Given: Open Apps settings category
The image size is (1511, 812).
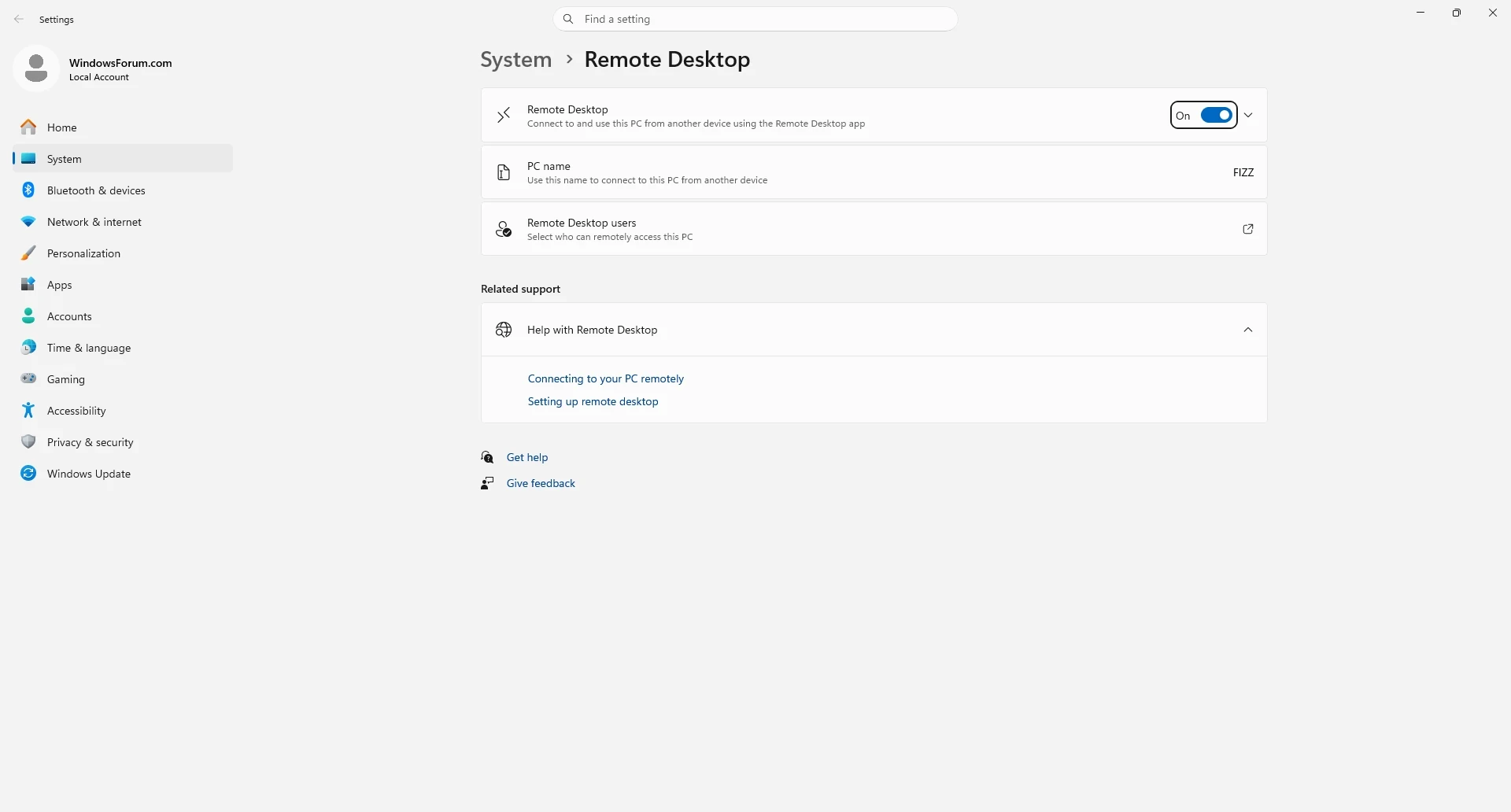Looking at the screenshot, I should [x=123, y=284].
